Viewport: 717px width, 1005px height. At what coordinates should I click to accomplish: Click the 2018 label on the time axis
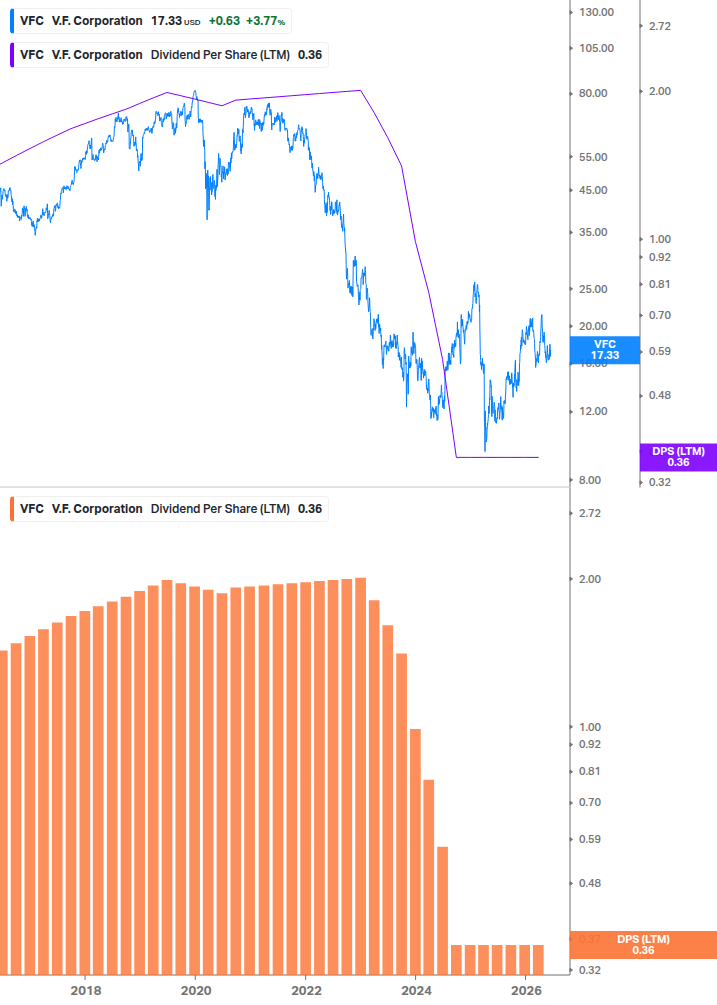tap(86, 991)
